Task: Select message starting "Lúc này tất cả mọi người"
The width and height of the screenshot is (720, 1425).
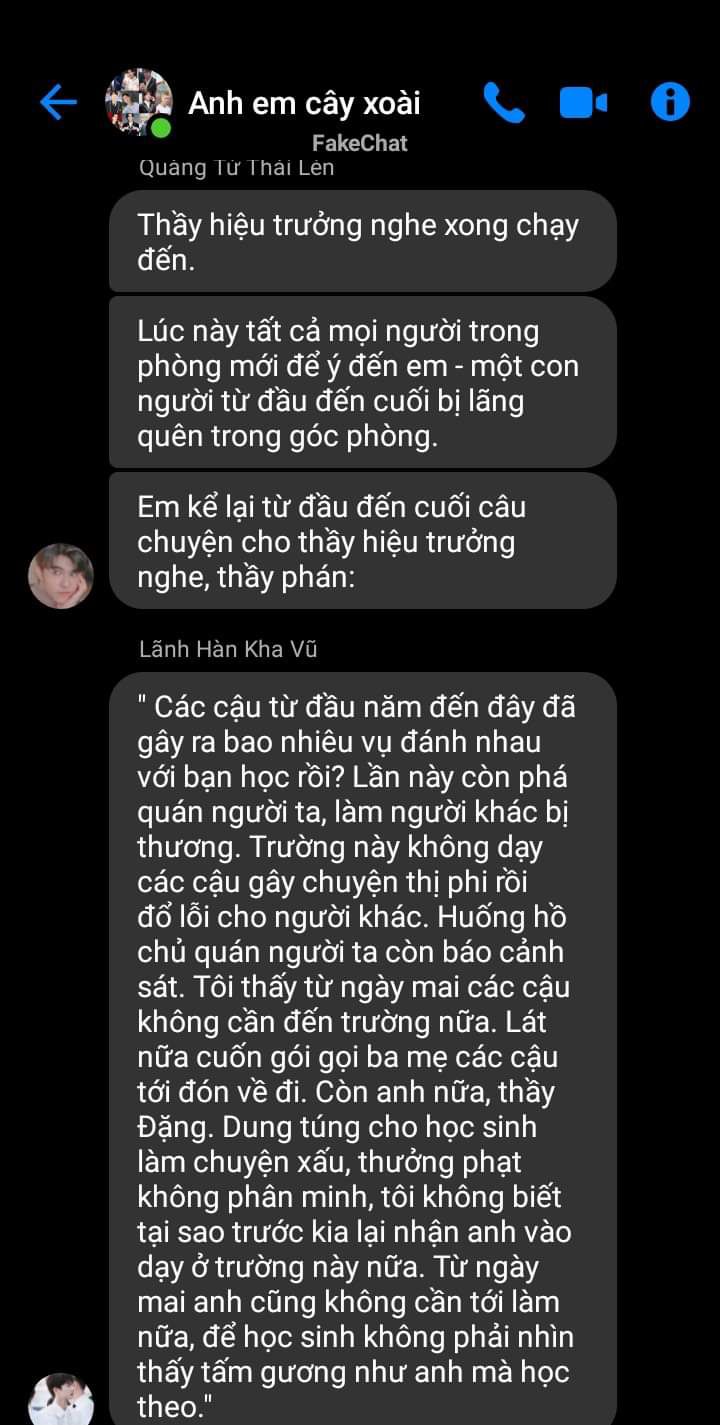Action: click(362, 383)
